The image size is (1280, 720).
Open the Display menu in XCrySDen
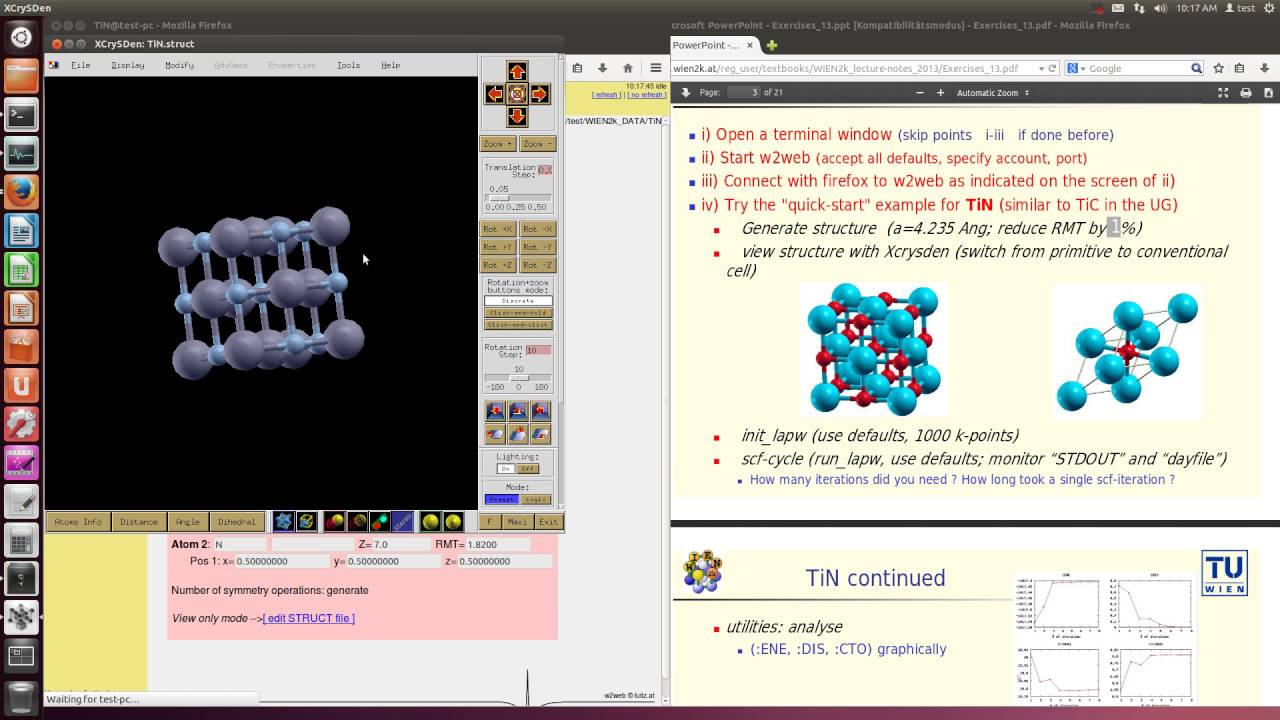pyautogui.click(x=128, y=65)
